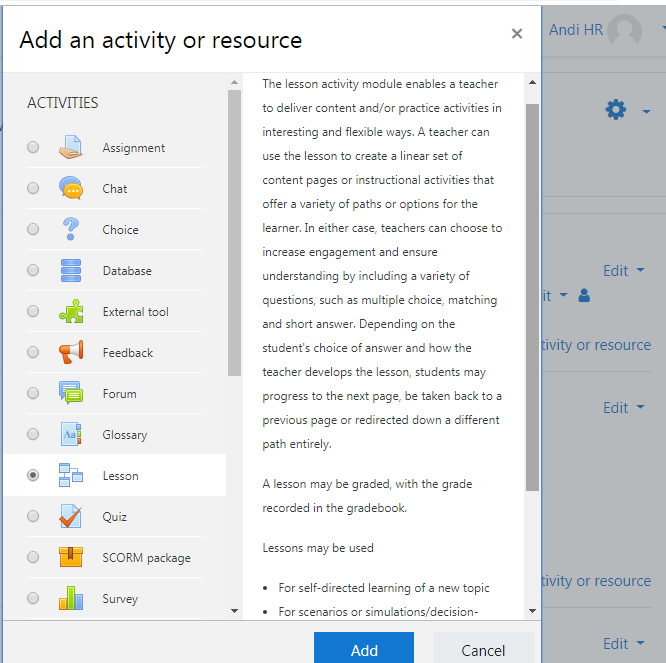The height and width of the screenshot is (663, 666).
Task: Click the Quiz checkmark icon
Action: tap(71, 516)
